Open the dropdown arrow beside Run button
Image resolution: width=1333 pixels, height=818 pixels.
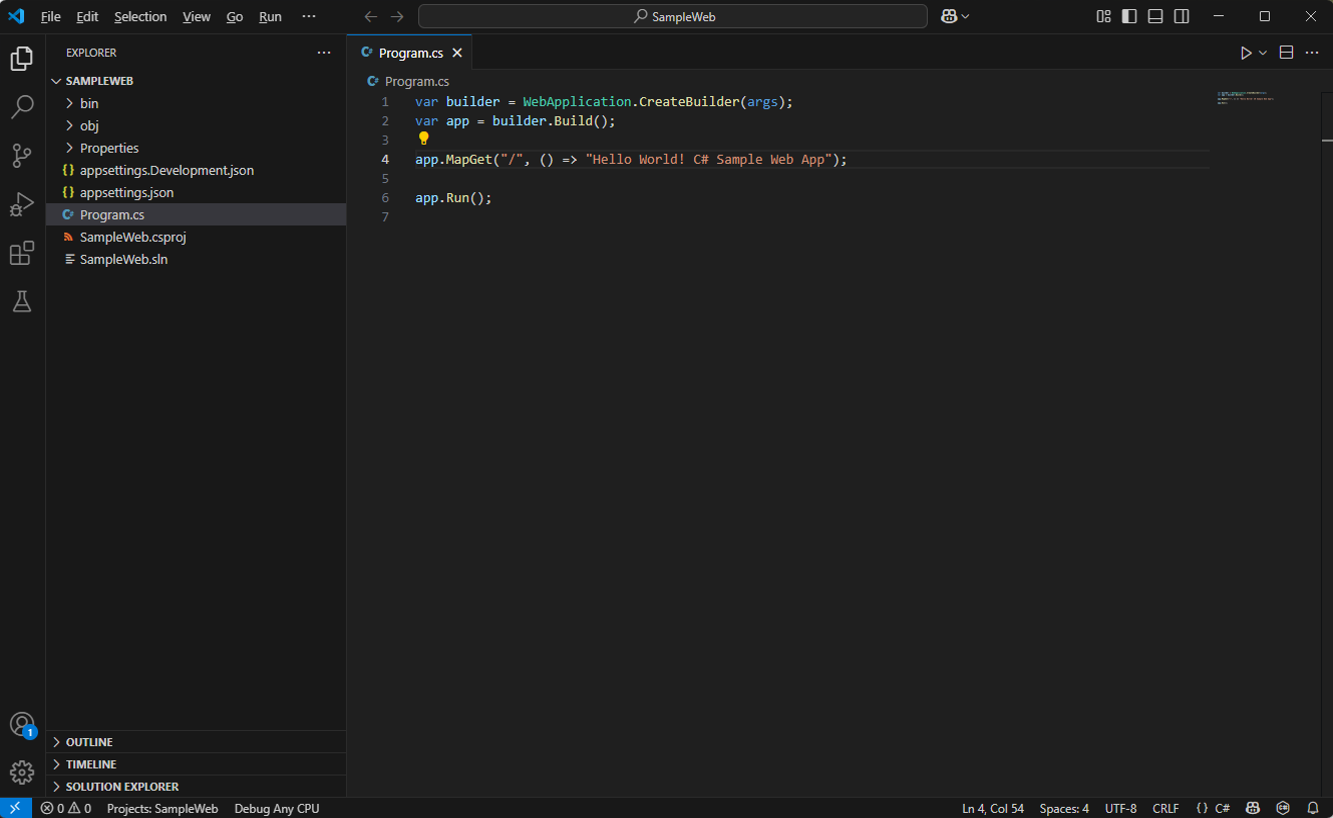[x=1263, y=53]
